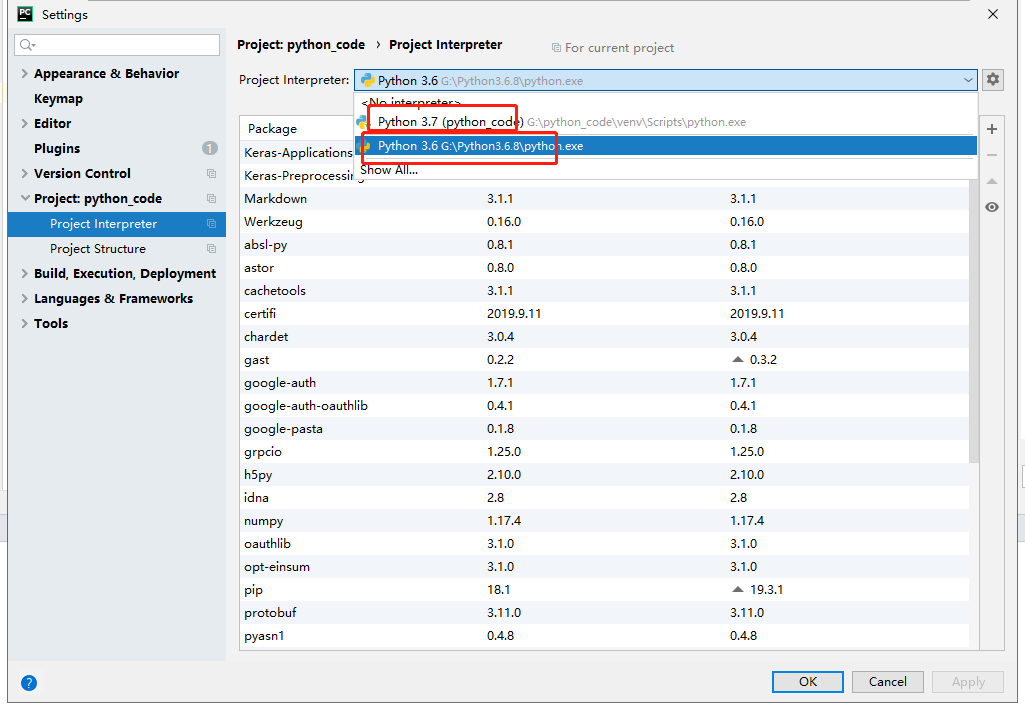Collapse the Project: python_code section
Viewport: 1025px width, 710px height.
point(25,198)
